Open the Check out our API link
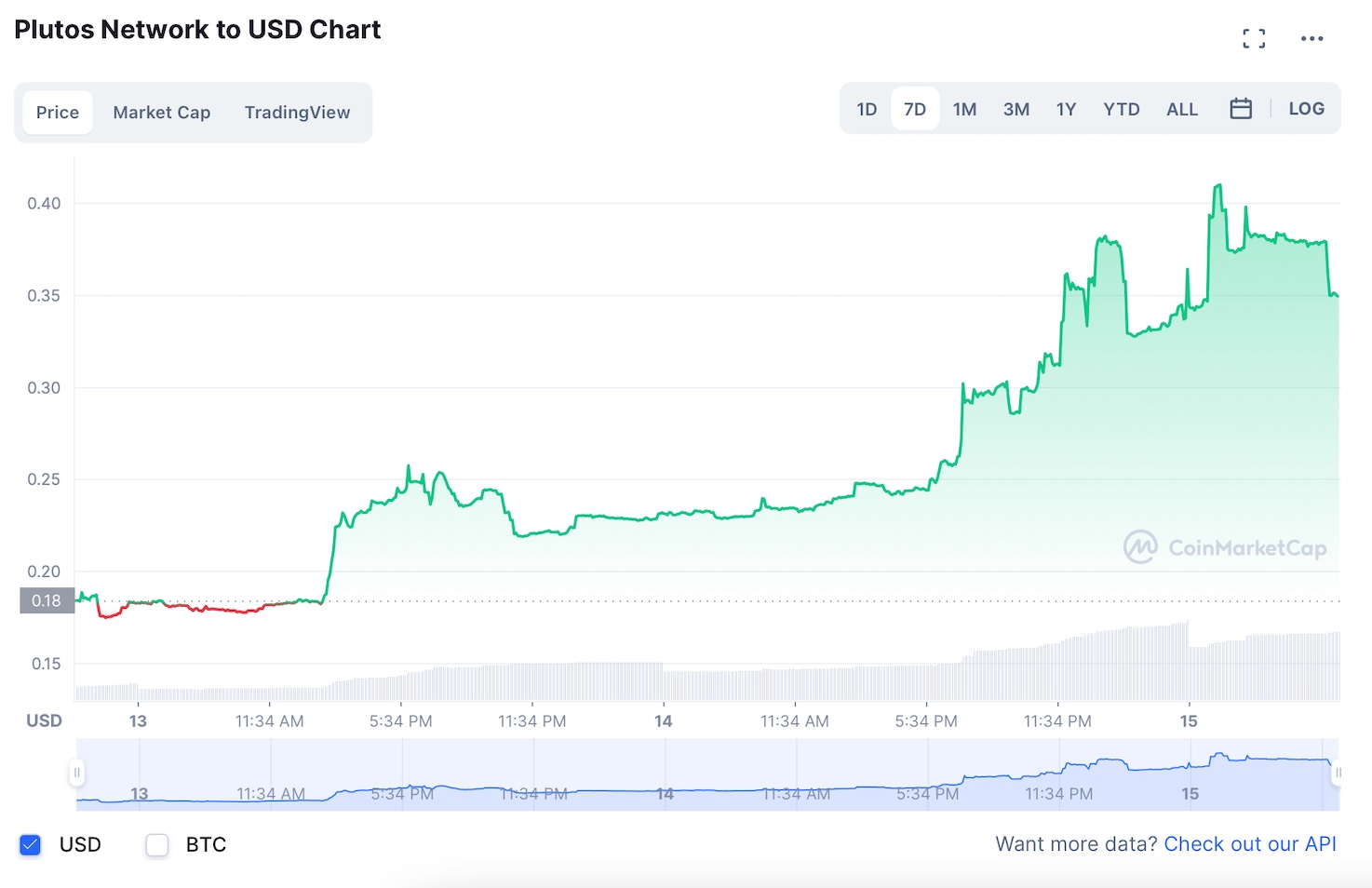1372x888 pixels. (x=1250, y=844)
